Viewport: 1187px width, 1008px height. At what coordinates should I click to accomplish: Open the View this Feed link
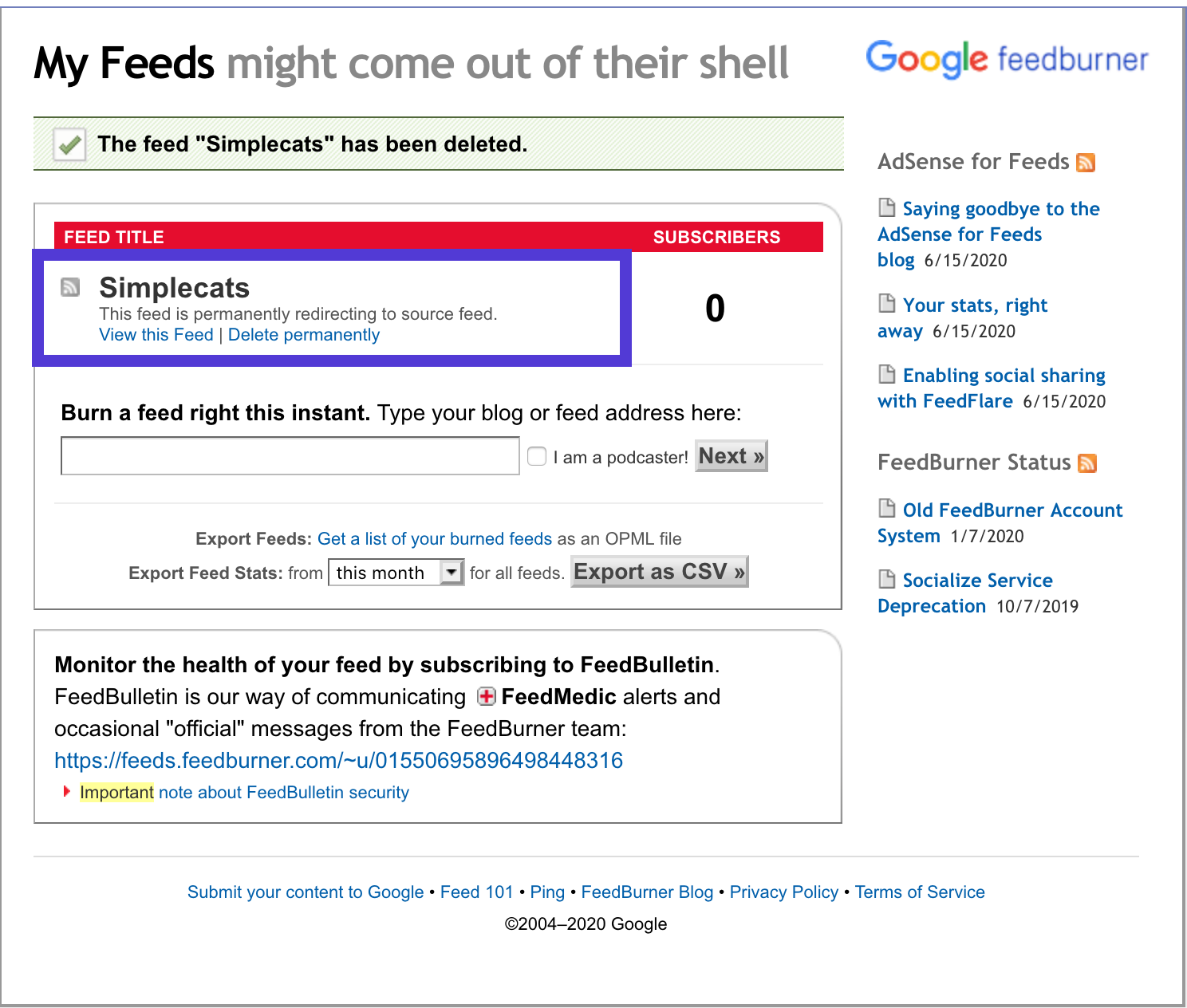[156, 335]
